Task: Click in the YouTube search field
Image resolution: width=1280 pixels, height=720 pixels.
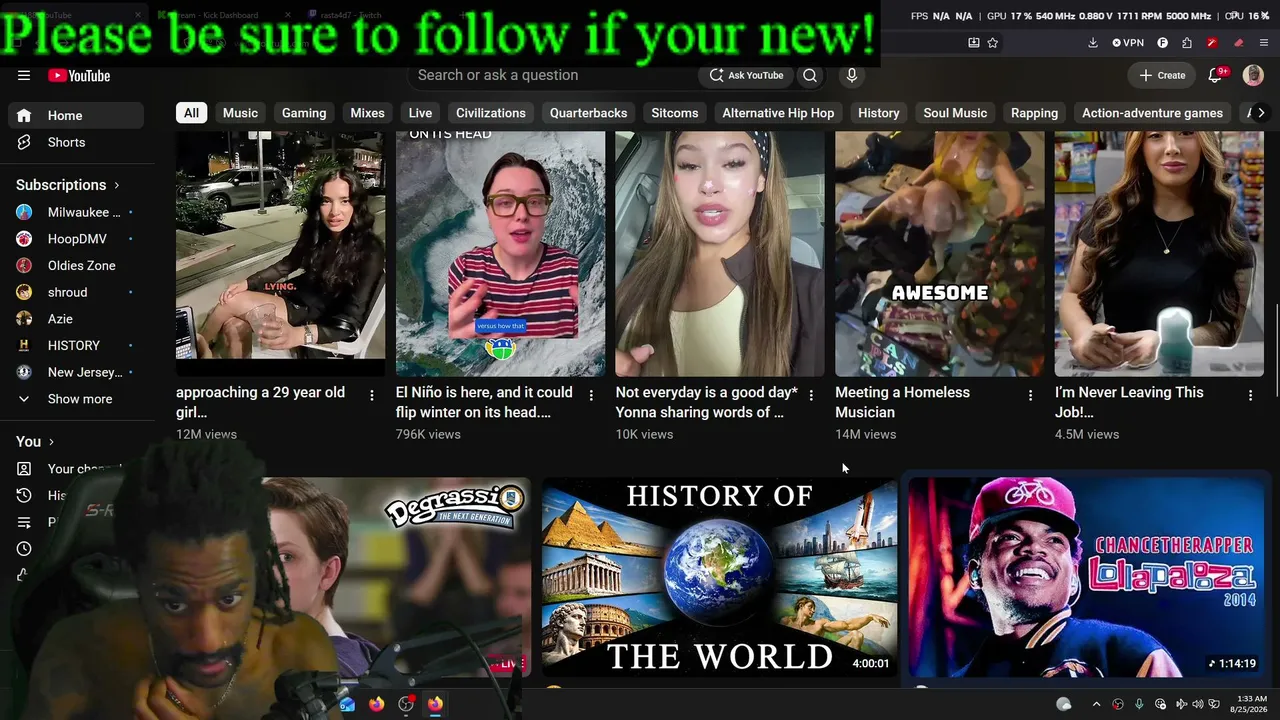Action: coord(552,75)
